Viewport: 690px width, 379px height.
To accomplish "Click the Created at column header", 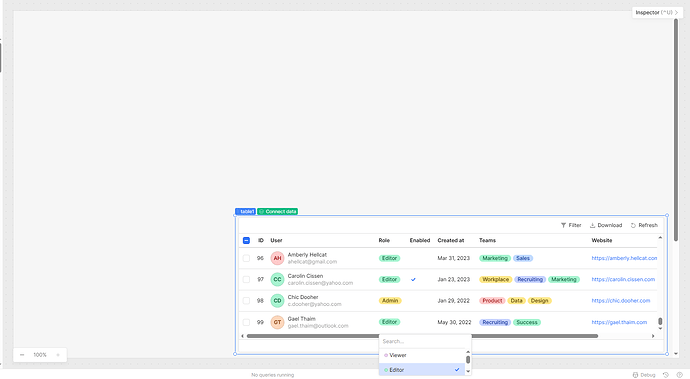I will pyautogui.click(x=451, y=240).
